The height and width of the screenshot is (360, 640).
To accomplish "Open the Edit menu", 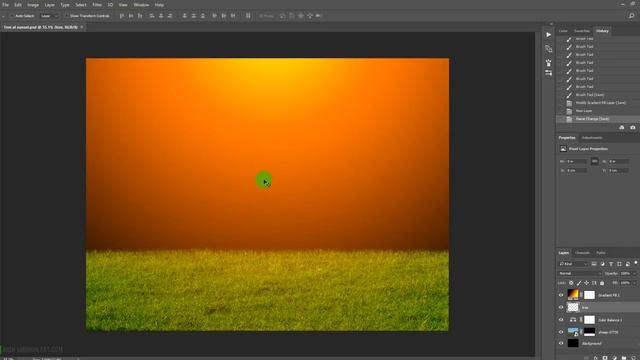I will point(18,5).
